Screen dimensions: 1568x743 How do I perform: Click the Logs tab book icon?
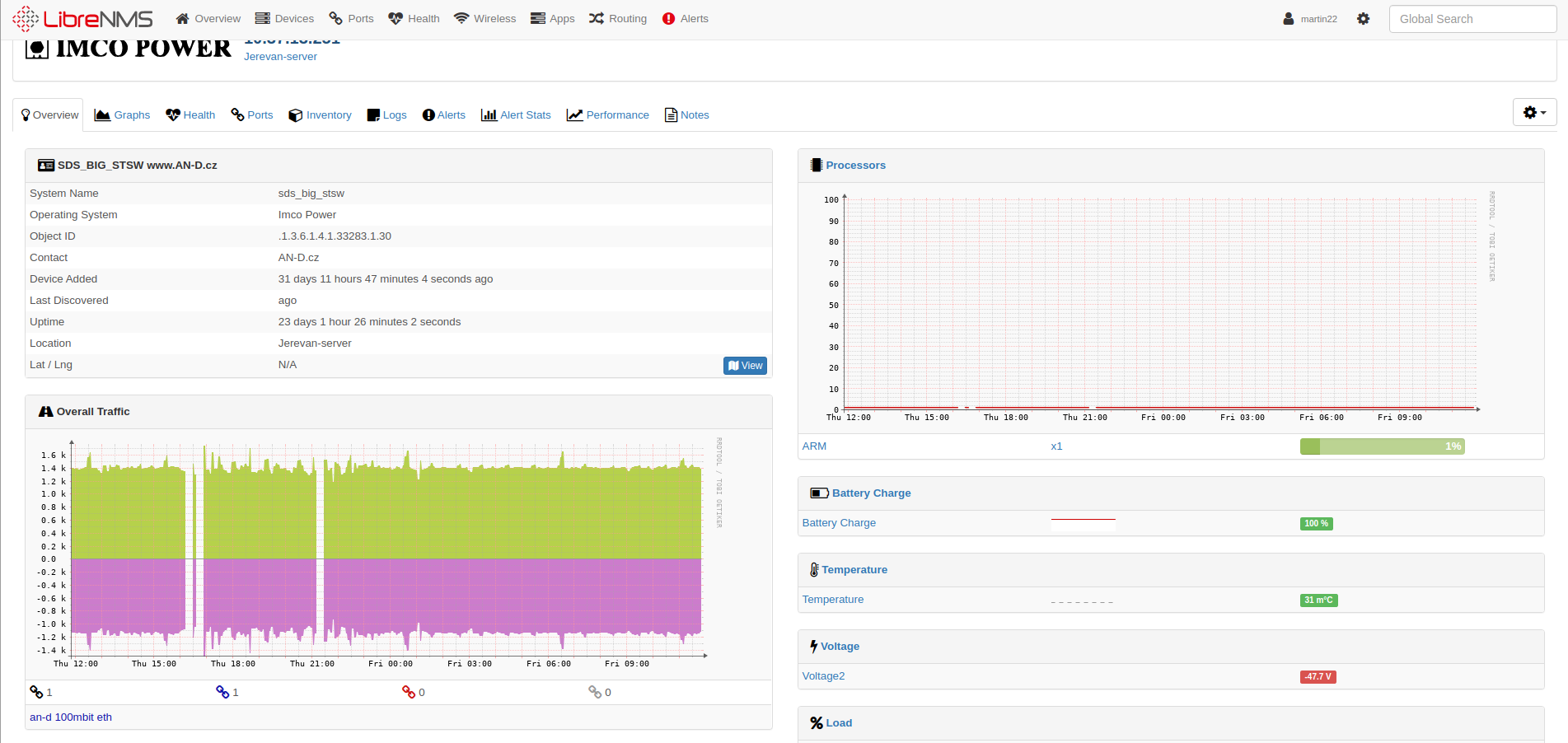pyautogui.click(x=373, y=115)
